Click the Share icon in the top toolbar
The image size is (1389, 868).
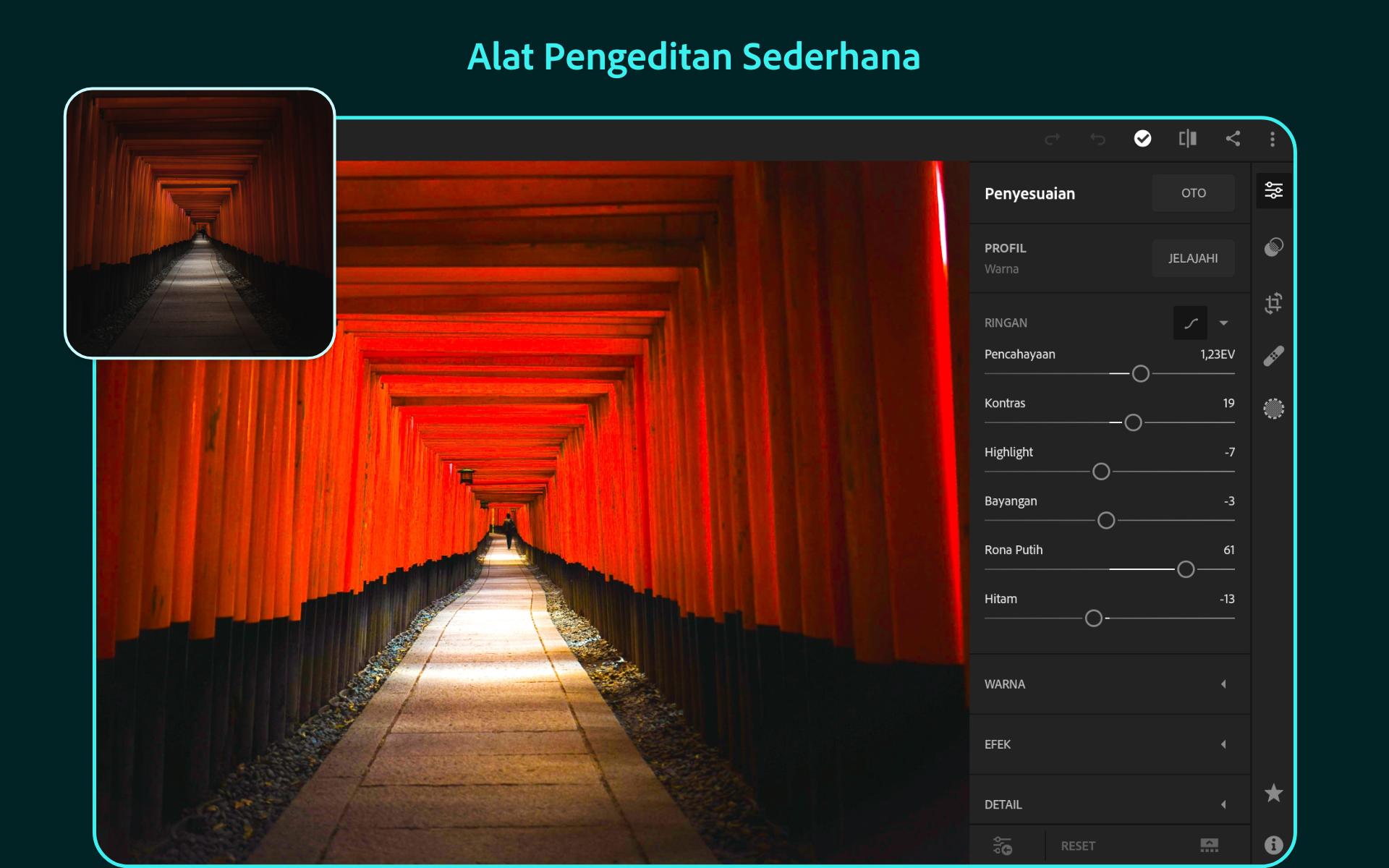click(x=1233, y=140)
